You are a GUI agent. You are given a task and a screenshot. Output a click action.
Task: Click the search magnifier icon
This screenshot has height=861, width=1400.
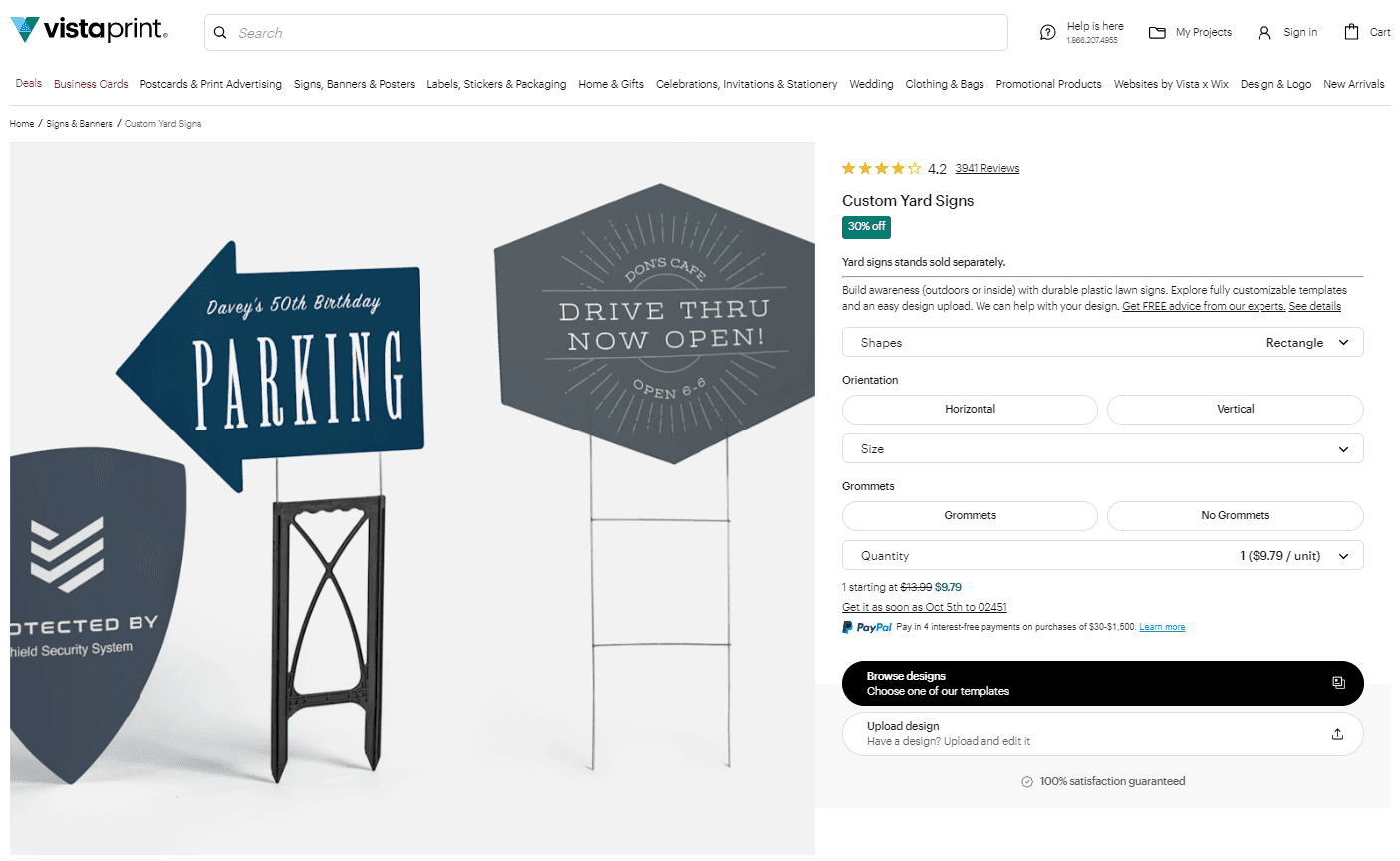(220, 33)
